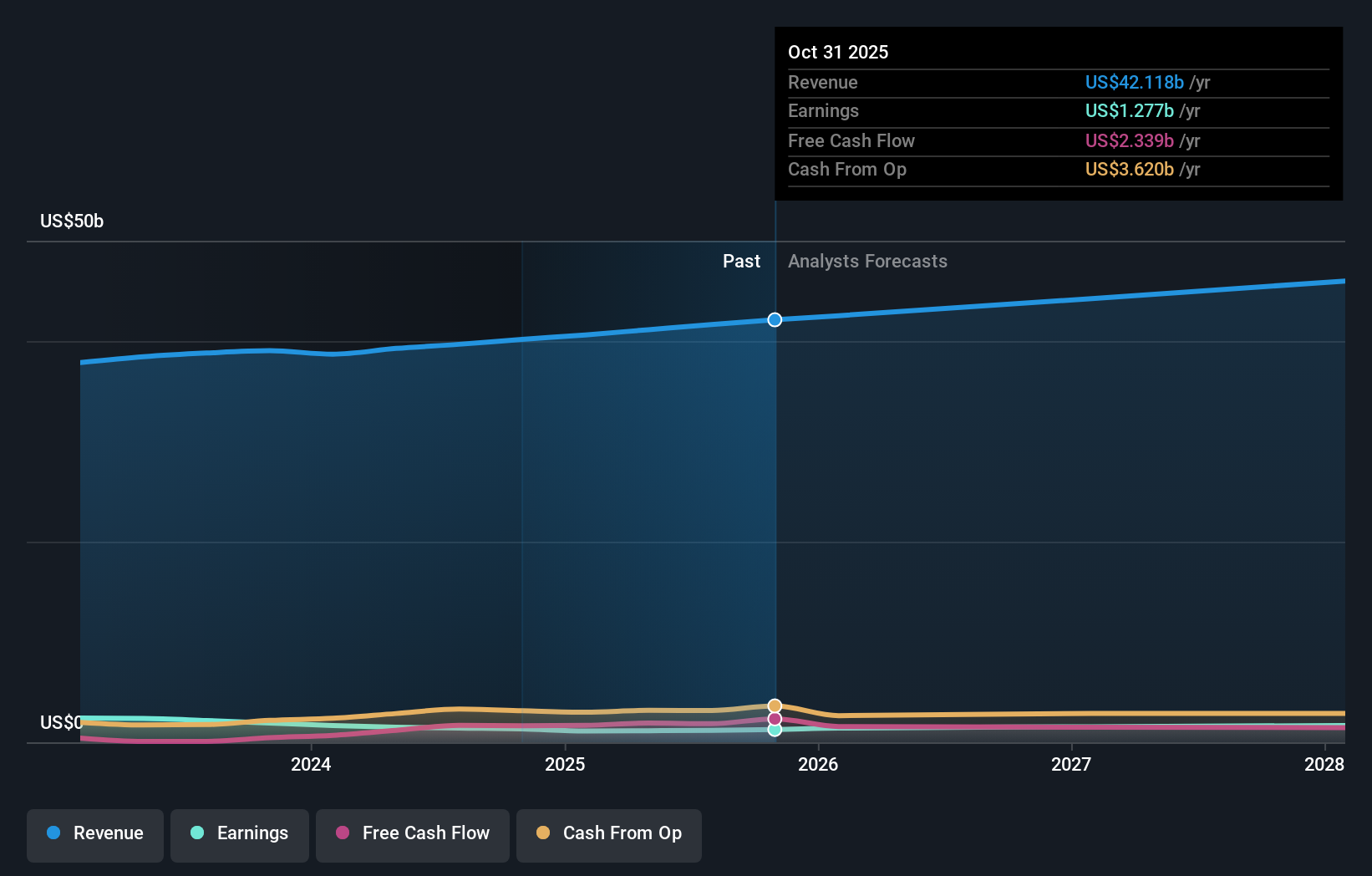
Task: Click the pink Free Cash Flow legend dot
Action: point(343,833)
